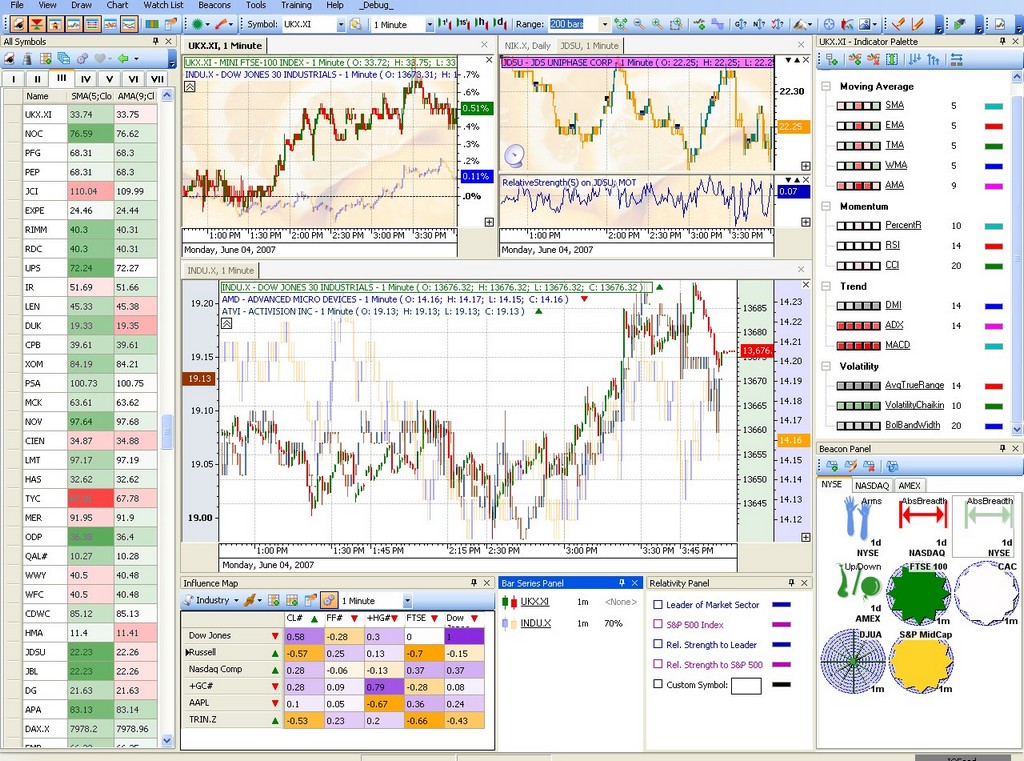Enable the Custom Symbol checkbox
1024x761 pixels.
coord(658,684)
